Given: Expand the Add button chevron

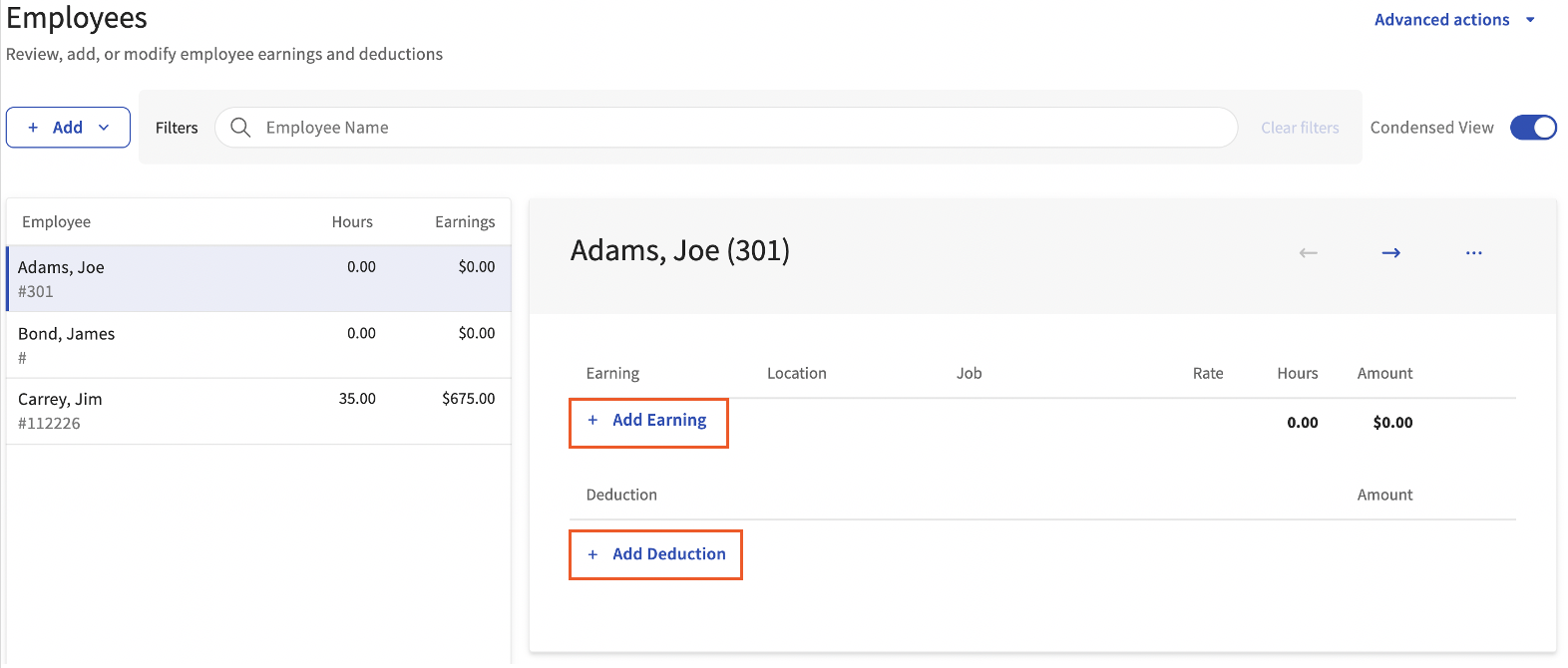Looking at the screenshot, I should (x=104, y=128).
